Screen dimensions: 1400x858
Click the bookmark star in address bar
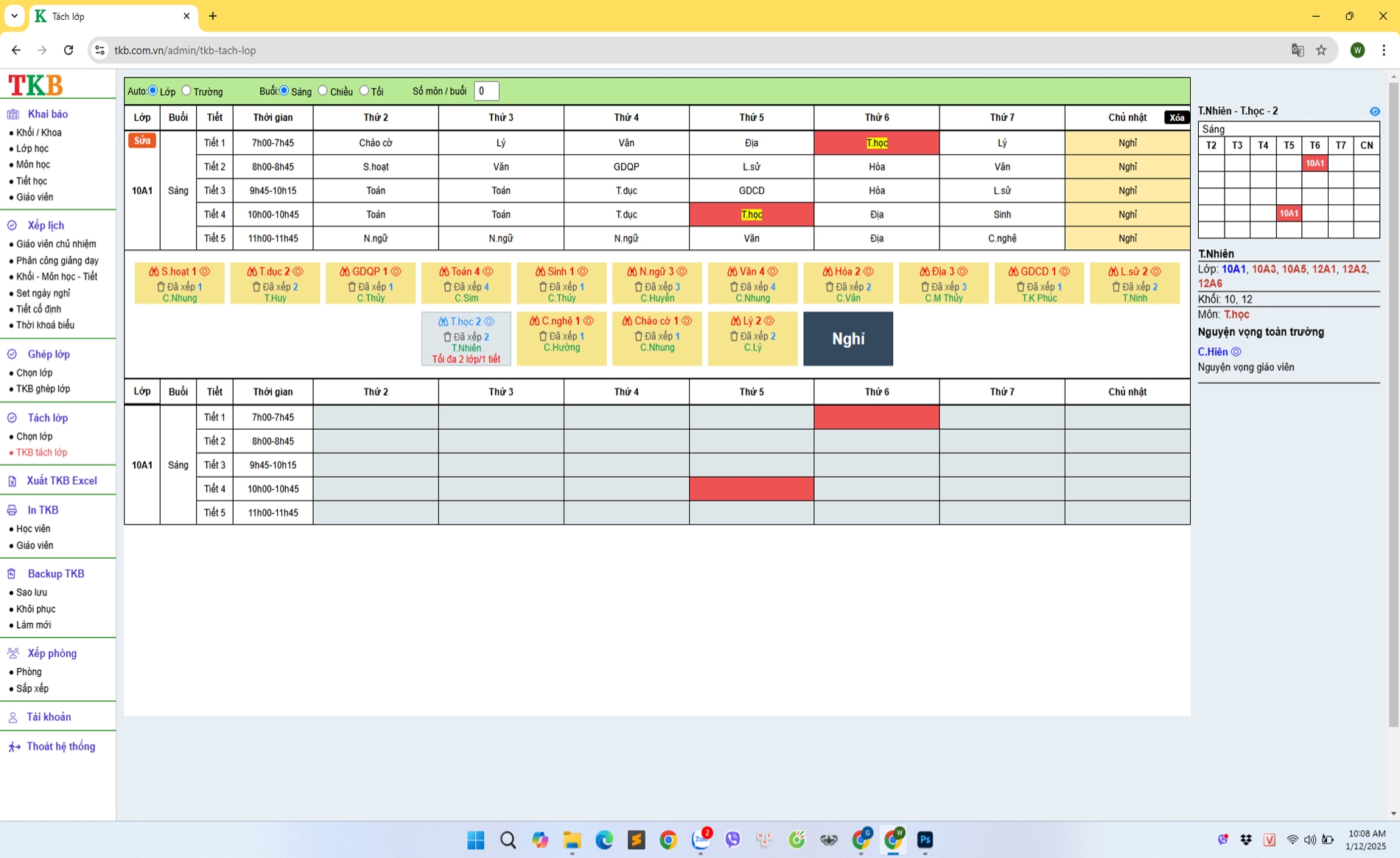1321,50
